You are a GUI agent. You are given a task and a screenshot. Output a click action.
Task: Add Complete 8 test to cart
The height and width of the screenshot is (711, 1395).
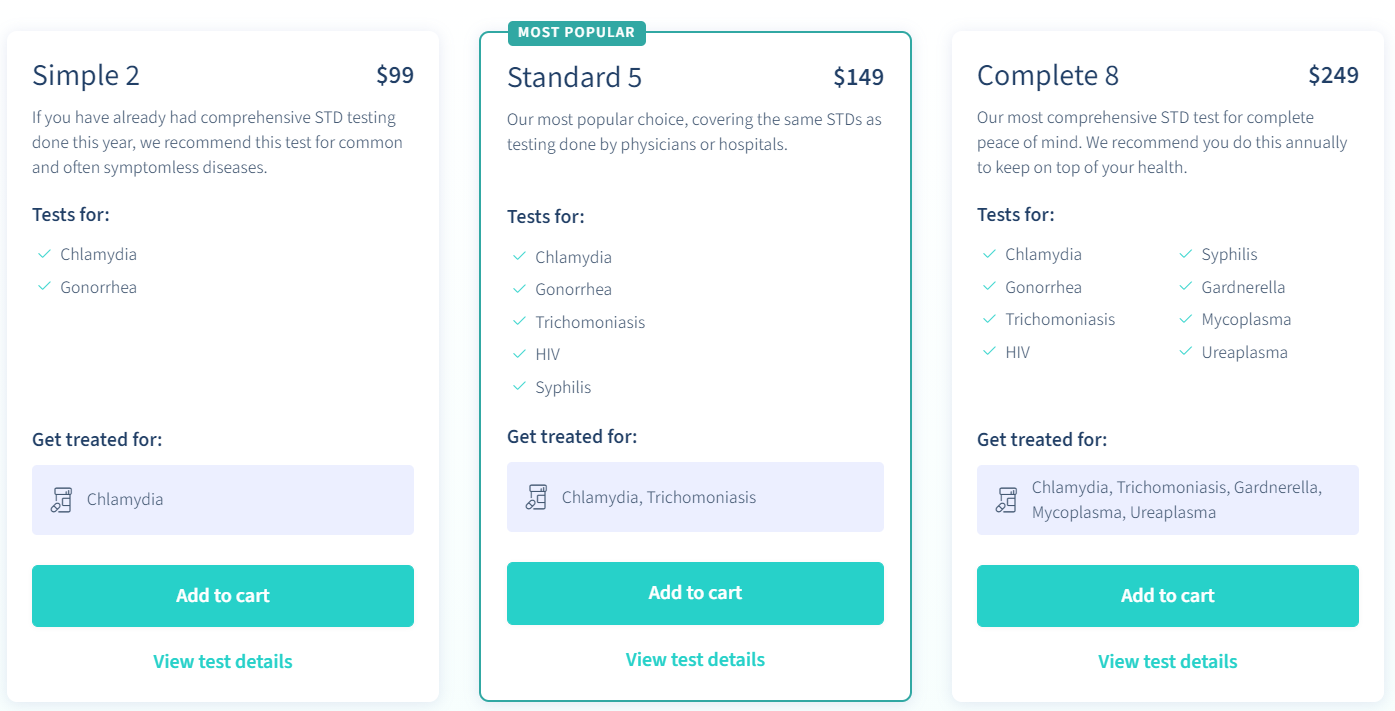pyautogui.click(x=1167, y=596)
